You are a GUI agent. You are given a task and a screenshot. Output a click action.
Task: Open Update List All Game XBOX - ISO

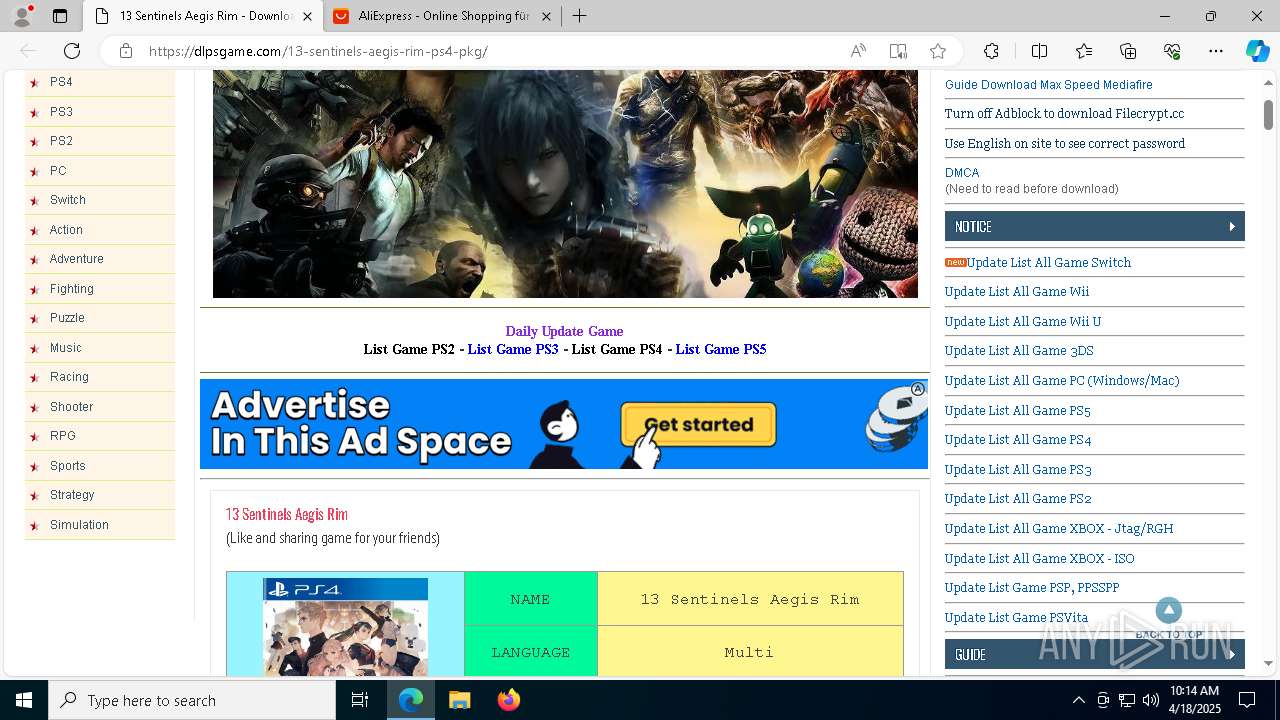tap(1039, 559)
